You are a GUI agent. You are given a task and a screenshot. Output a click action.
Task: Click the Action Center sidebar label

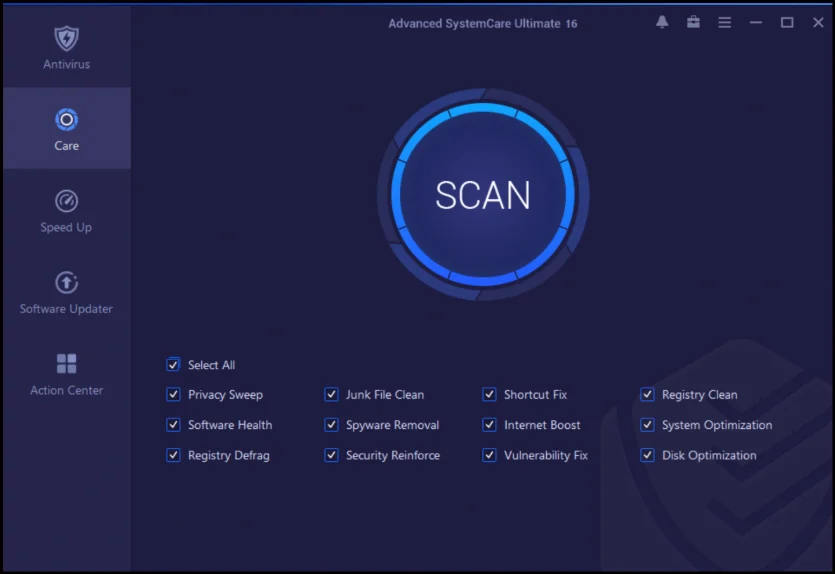(67, 390)
